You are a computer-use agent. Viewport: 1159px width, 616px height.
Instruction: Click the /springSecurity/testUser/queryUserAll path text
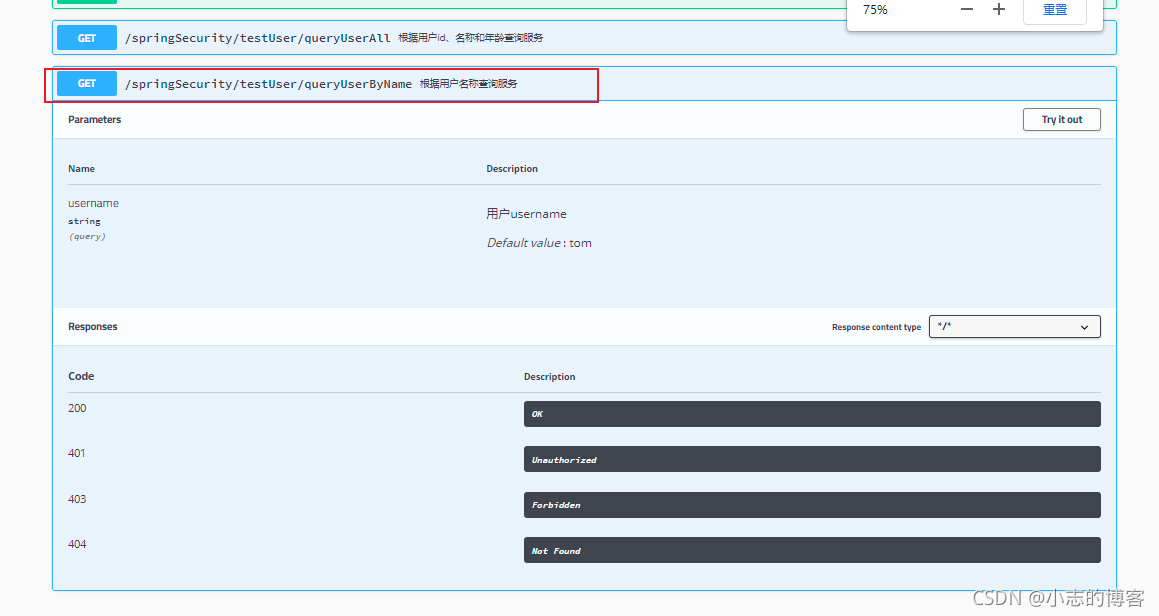257,38
